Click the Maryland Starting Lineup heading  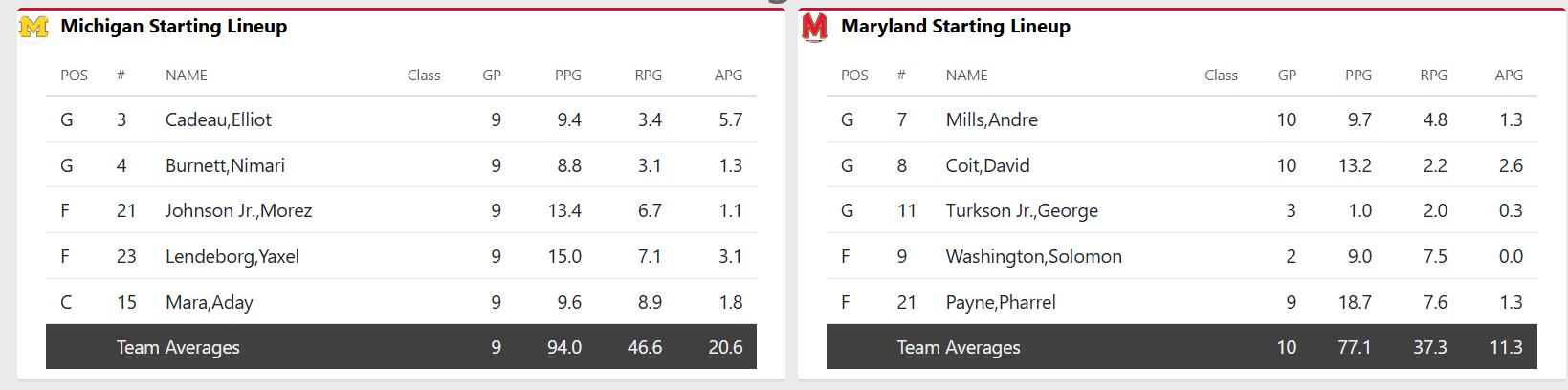[x=955, y=27]
